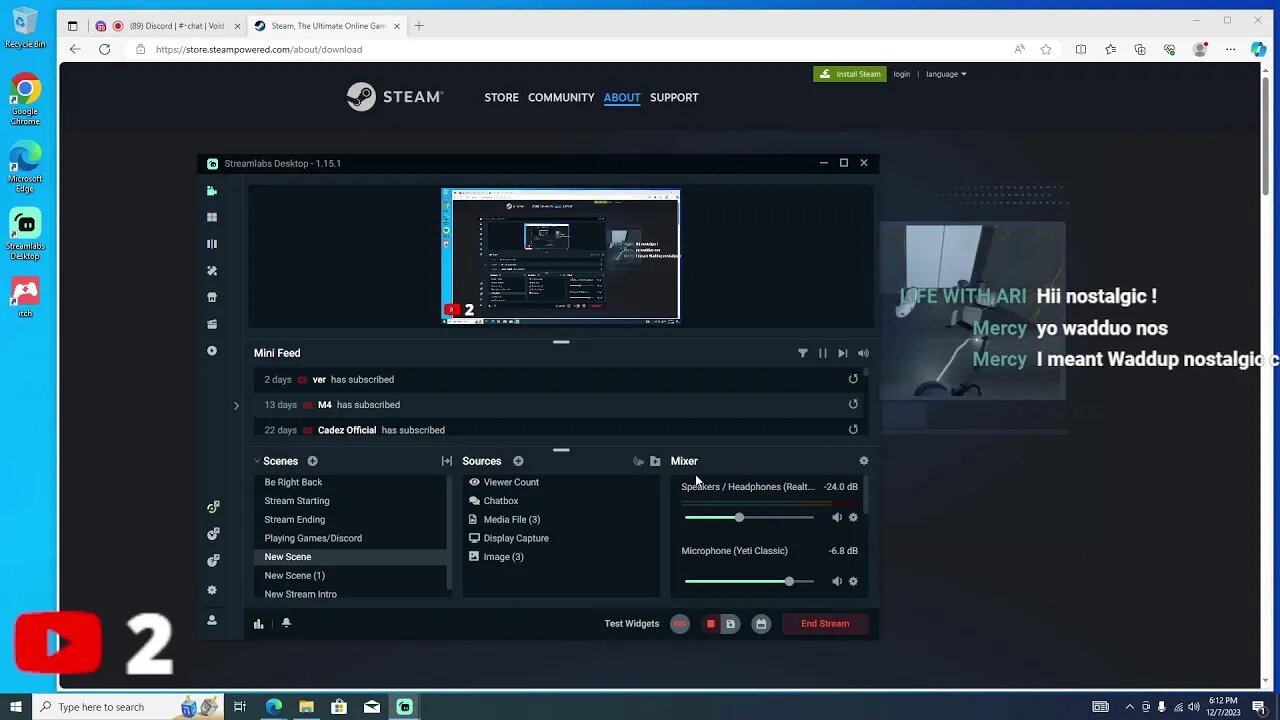
Task: Open scene transitions icon beside Scenes
Action: (446, 461)
